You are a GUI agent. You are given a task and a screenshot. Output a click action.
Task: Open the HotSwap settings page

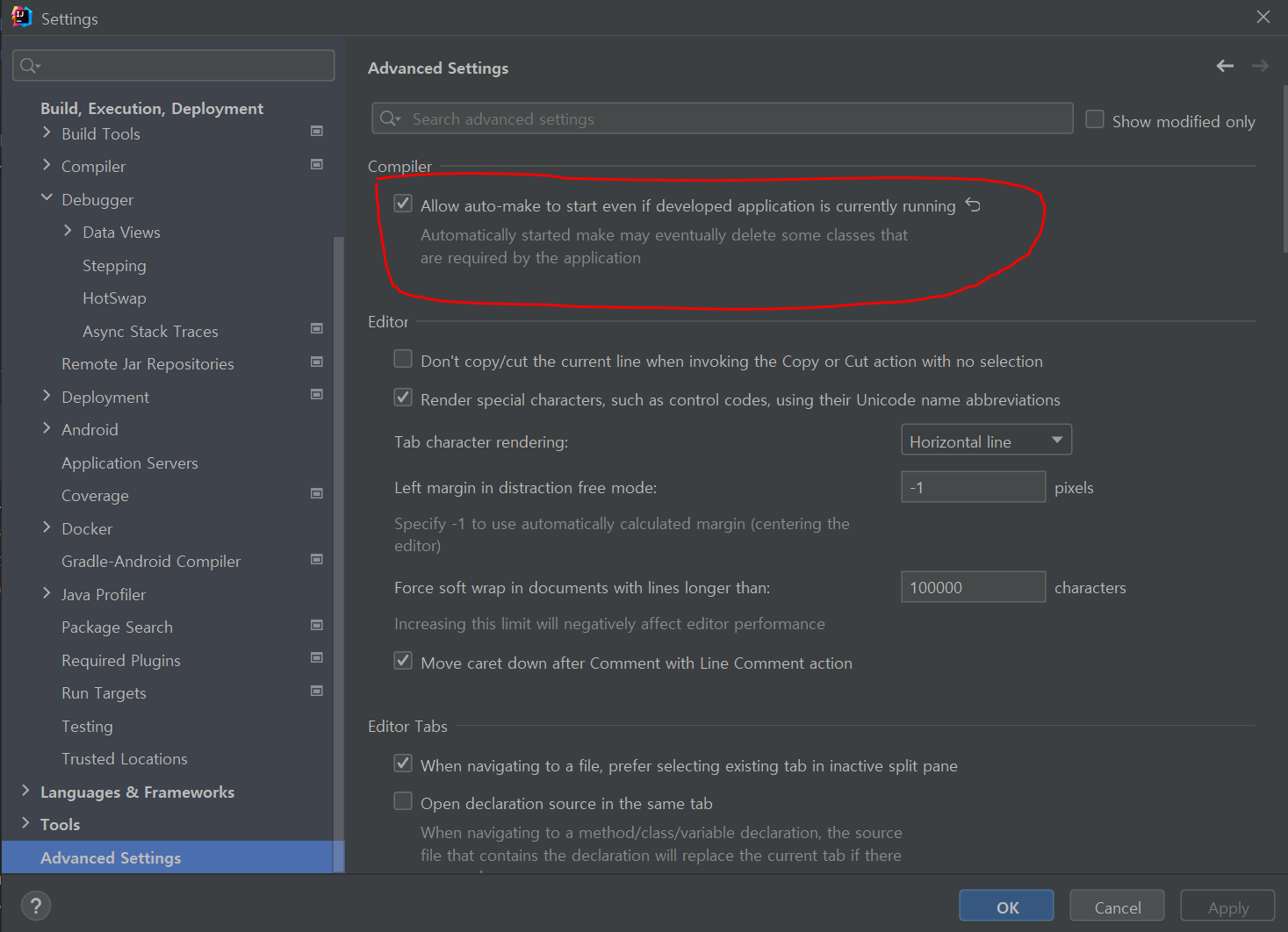pyautogui.click(x=114, y=298)
